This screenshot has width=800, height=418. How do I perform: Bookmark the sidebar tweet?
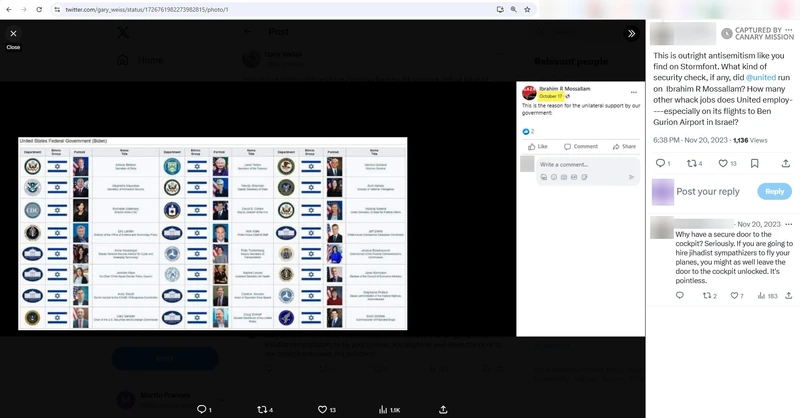755,163
